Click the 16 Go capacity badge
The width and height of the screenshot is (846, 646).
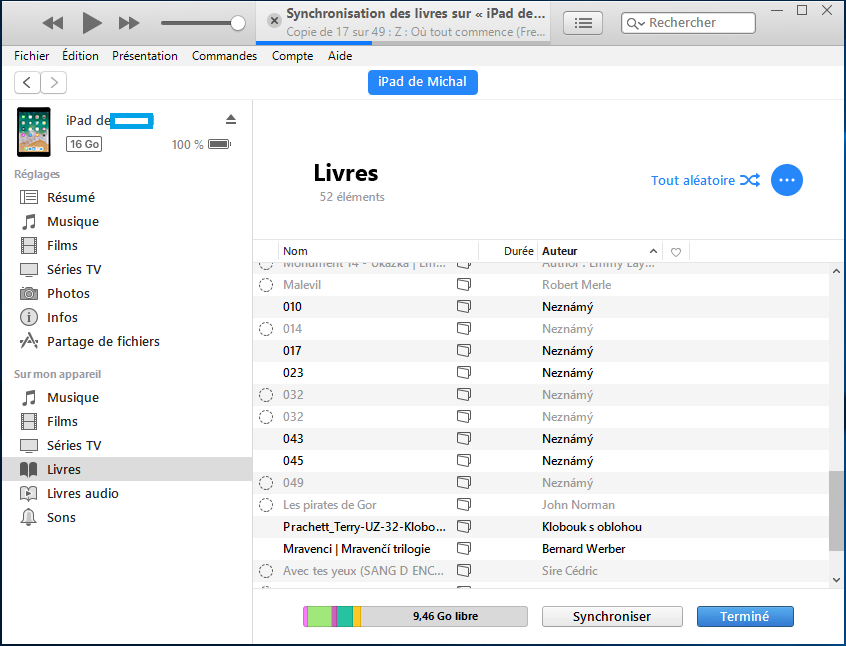point(84,144)
